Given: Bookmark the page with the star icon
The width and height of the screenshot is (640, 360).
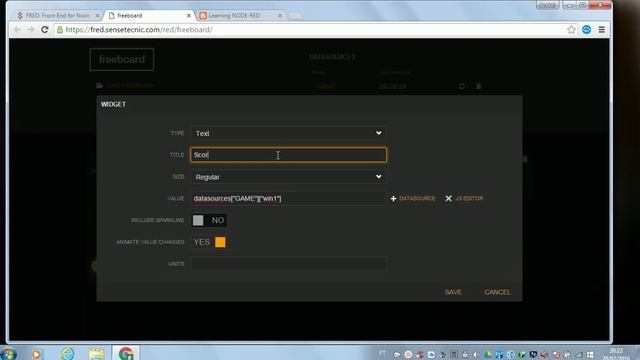Looking at the screenshot, I should (x=571, y=30).
